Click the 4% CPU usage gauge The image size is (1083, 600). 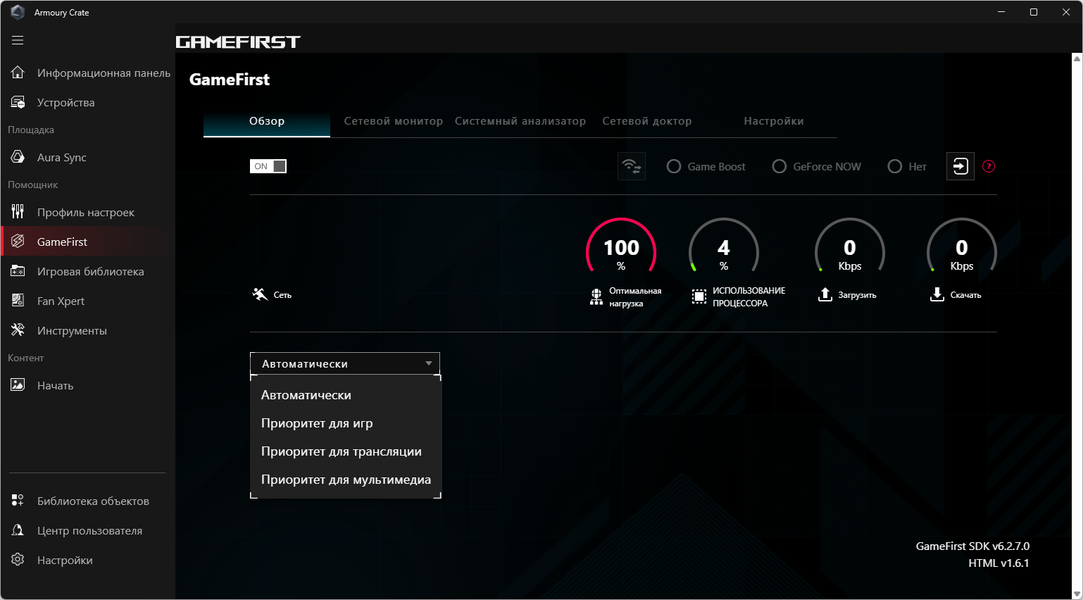723,246
